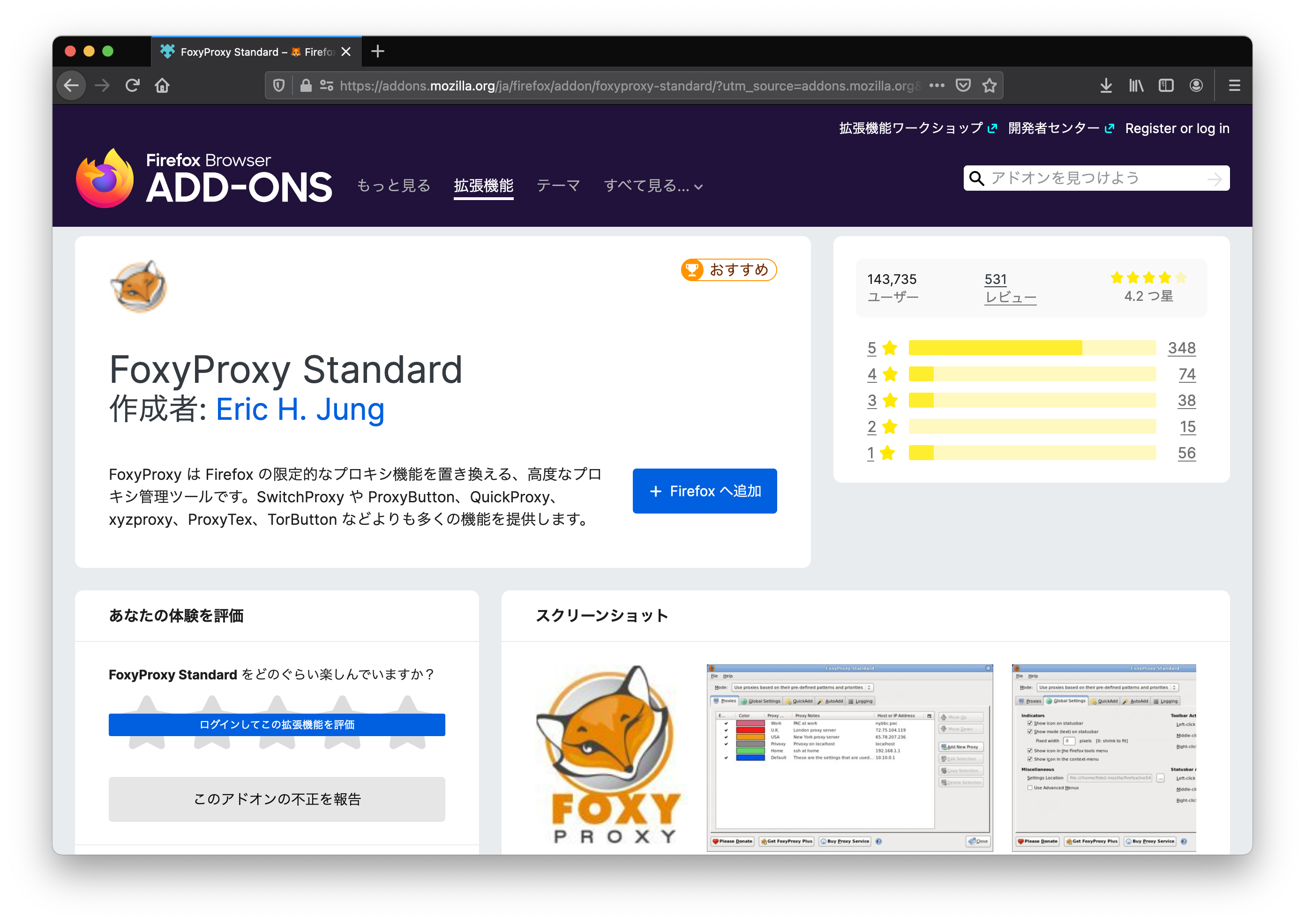Expand the すべて見る... dropdown menu
The image size is (1305, 924).
(x=653, y=186)
